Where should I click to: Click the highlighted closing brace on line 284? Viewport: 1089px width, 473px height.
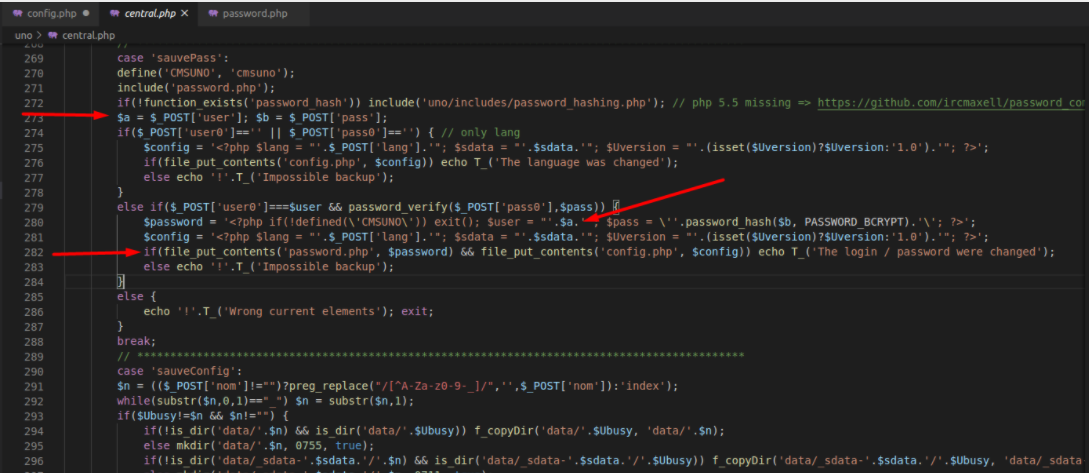(120, 281)
